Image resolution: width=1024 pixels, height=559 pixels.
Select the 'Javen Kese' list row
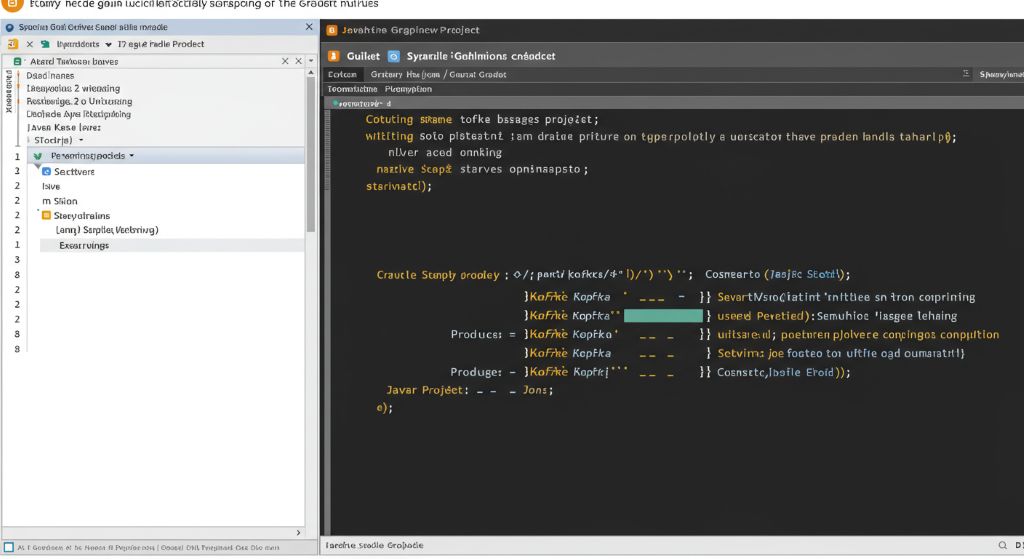pos(63,127)
